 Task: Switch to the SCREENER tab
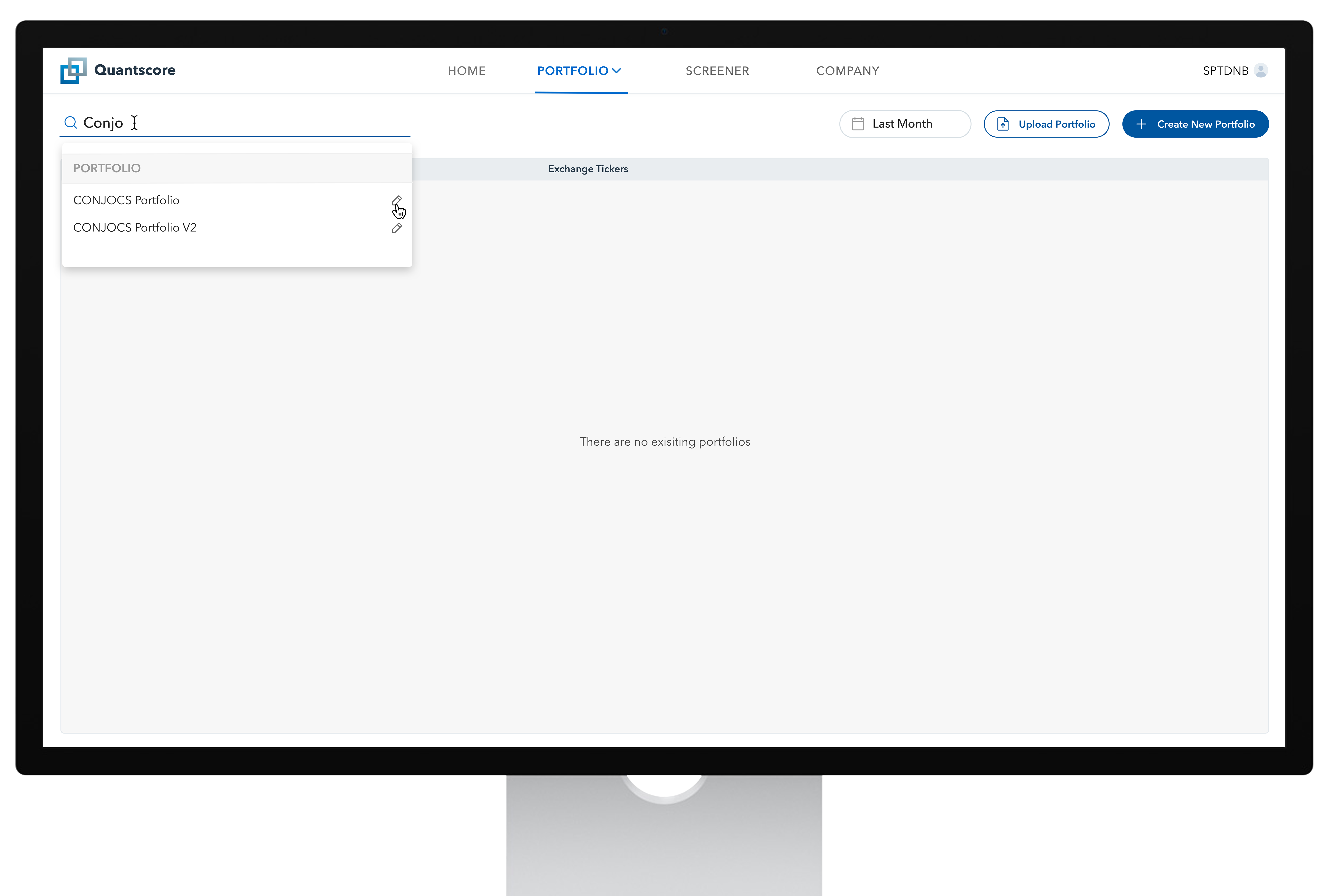(717, 71)
